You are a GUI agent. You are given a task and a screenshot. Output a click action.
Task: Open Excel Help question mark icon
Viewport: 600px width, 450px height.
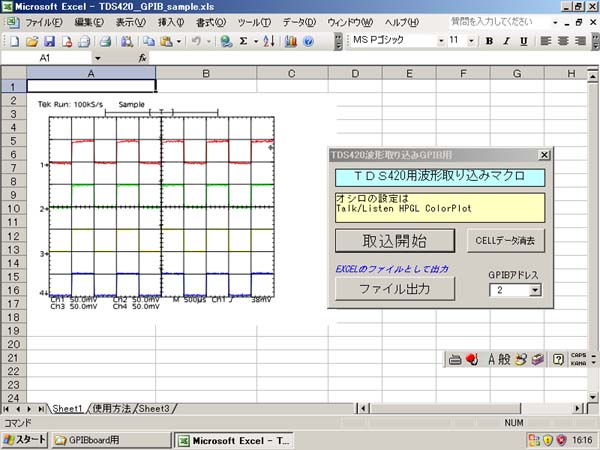pyautogui.click(x=308, y=41)
